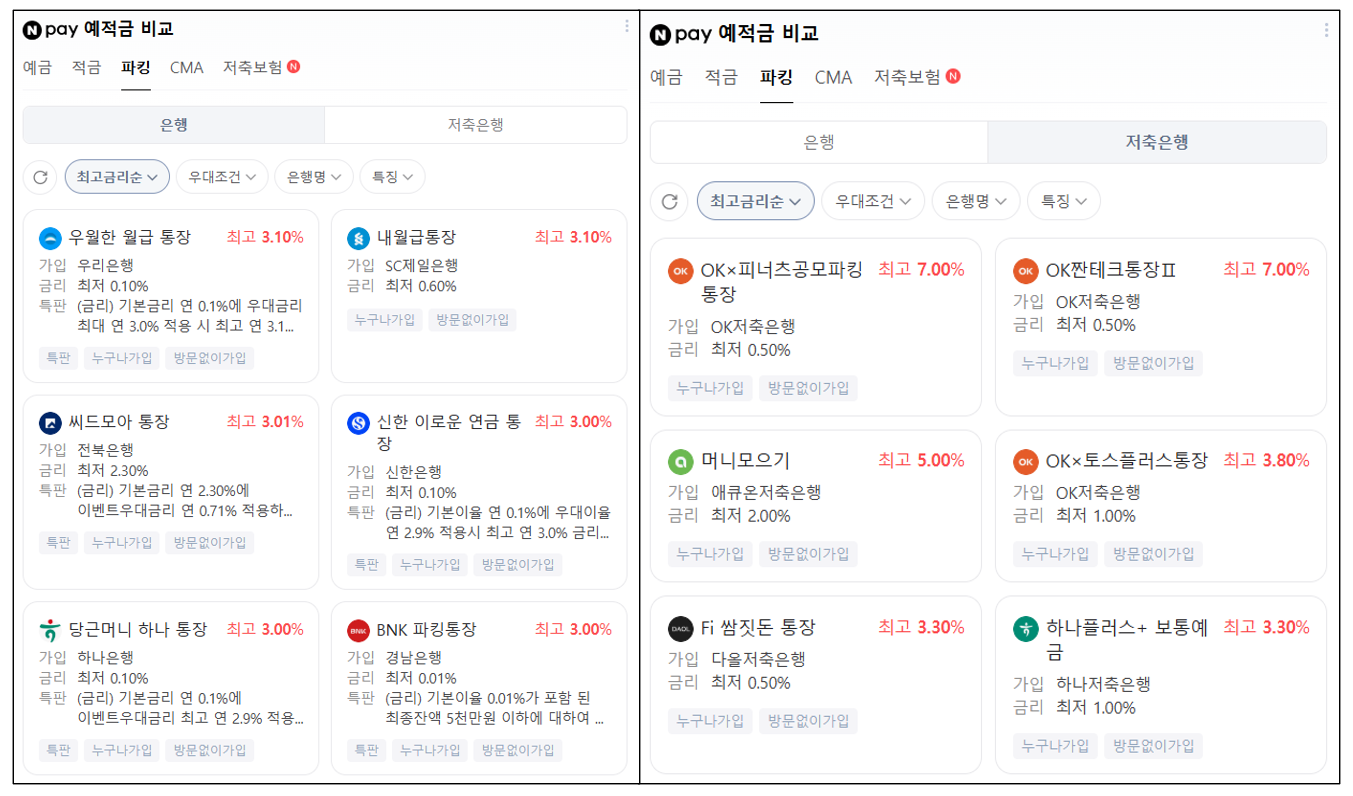Open 은행명 filter dropdown in 저축은행 panel
The width and height of the screenshot is (1353, 796).
coord(976,201)
